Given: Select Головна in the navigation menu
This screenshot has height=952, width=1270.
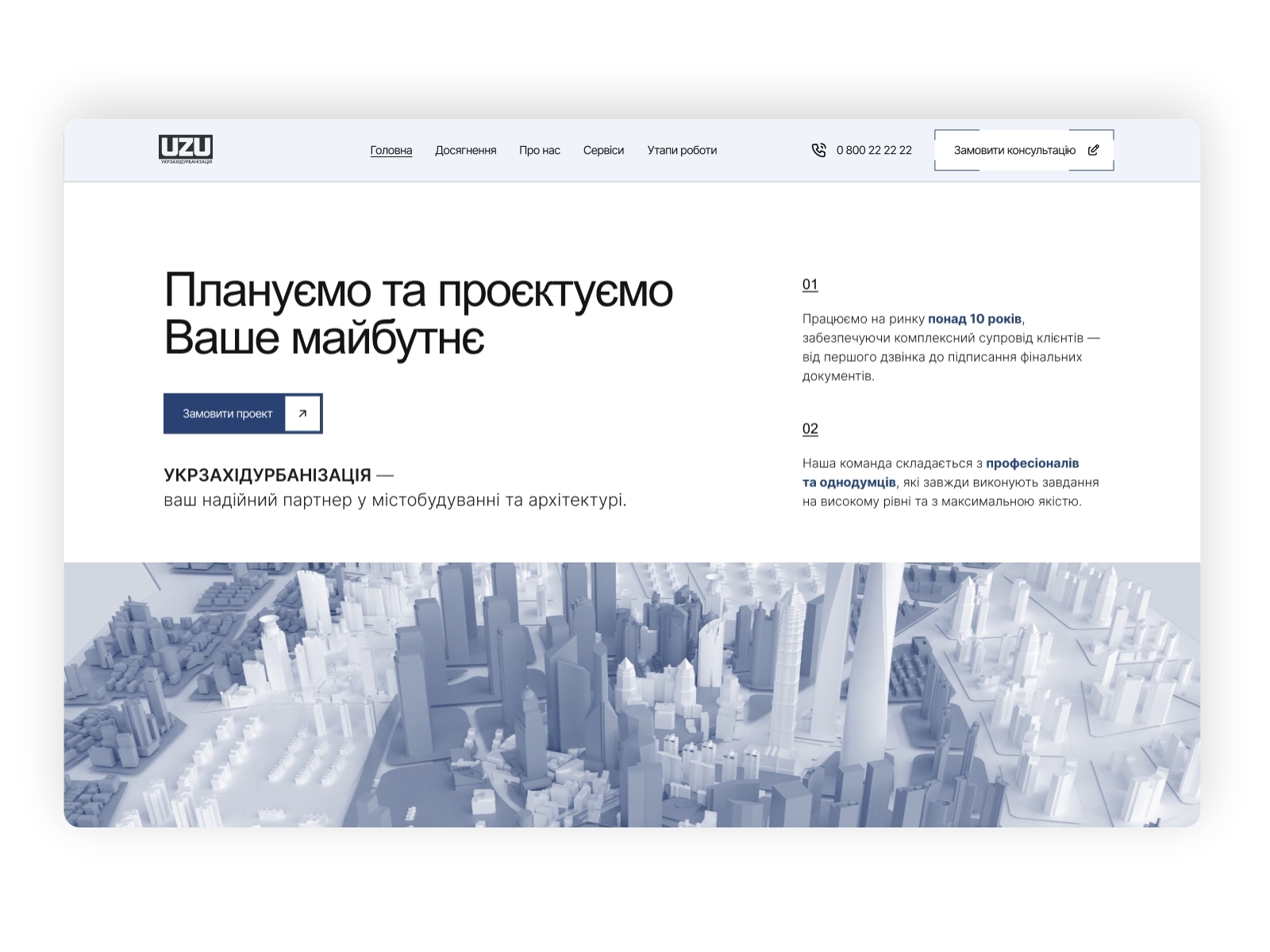Looking at the screenshot, I should 391,149.
